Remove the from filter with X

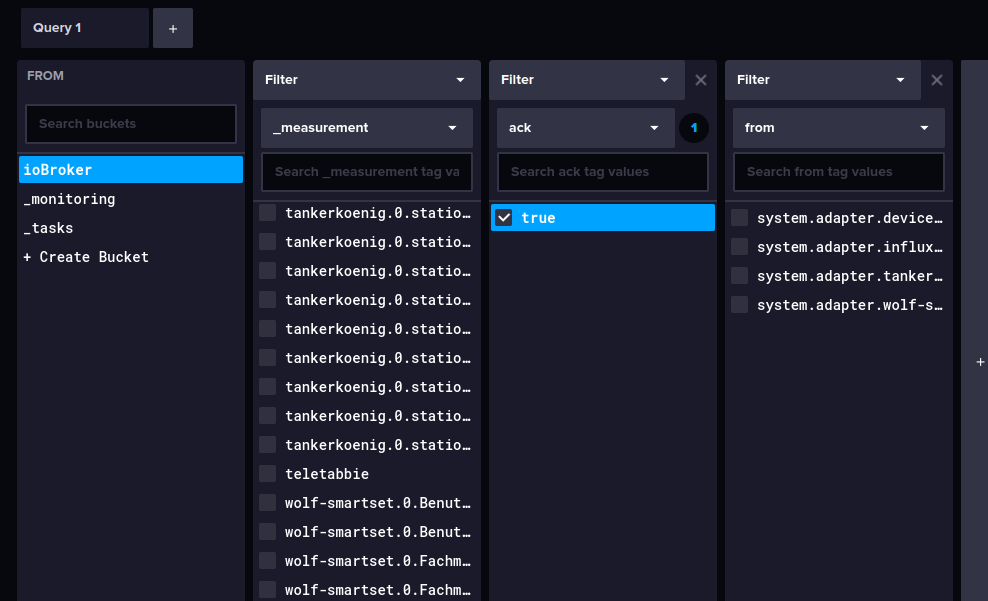click(x=937, y=80)
